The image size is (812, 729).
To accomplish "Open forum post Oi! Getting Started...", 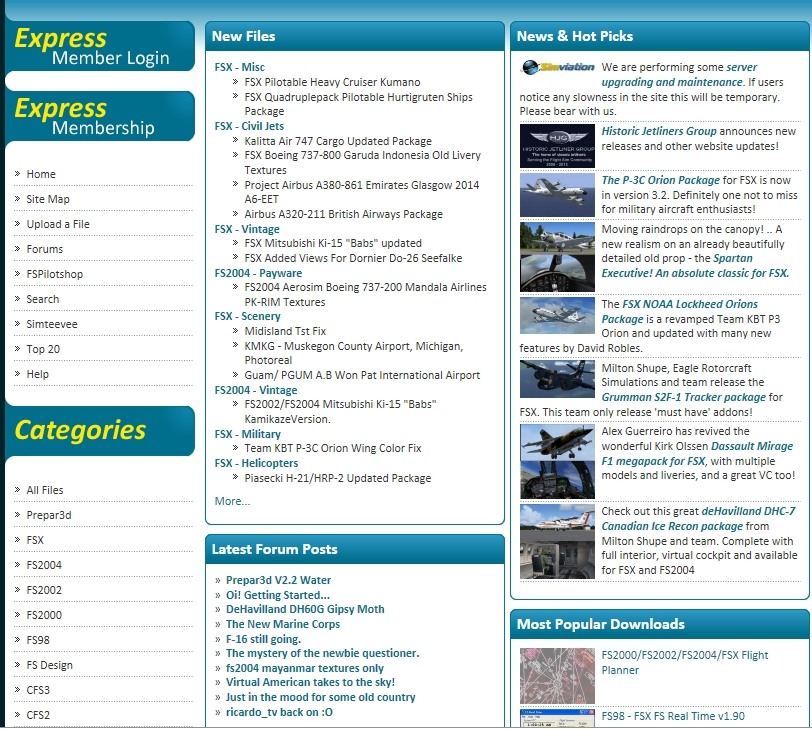I will pyautogui.click(x=278, y=595).
